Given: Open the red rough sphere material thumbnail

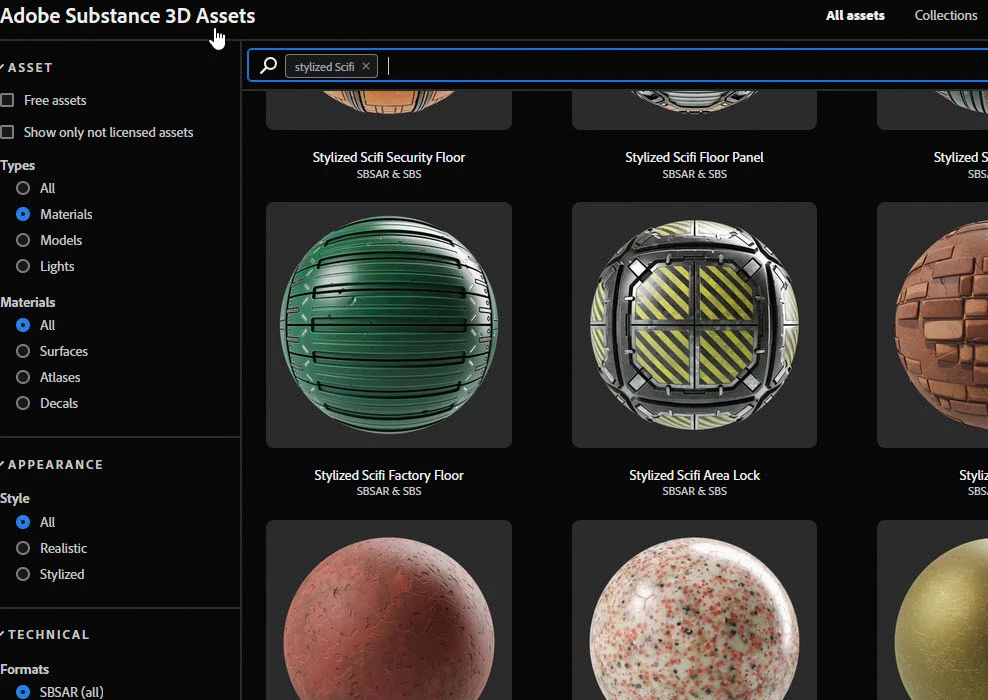Looking at the screenshot, I should point(389,610).
